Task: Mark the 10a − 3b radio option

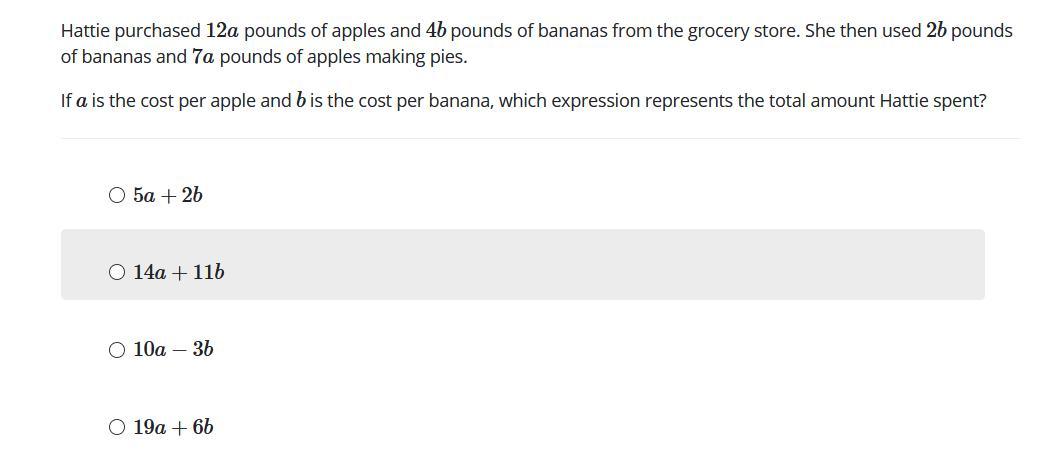Action: pyautogui.click(x=117, y=349)
